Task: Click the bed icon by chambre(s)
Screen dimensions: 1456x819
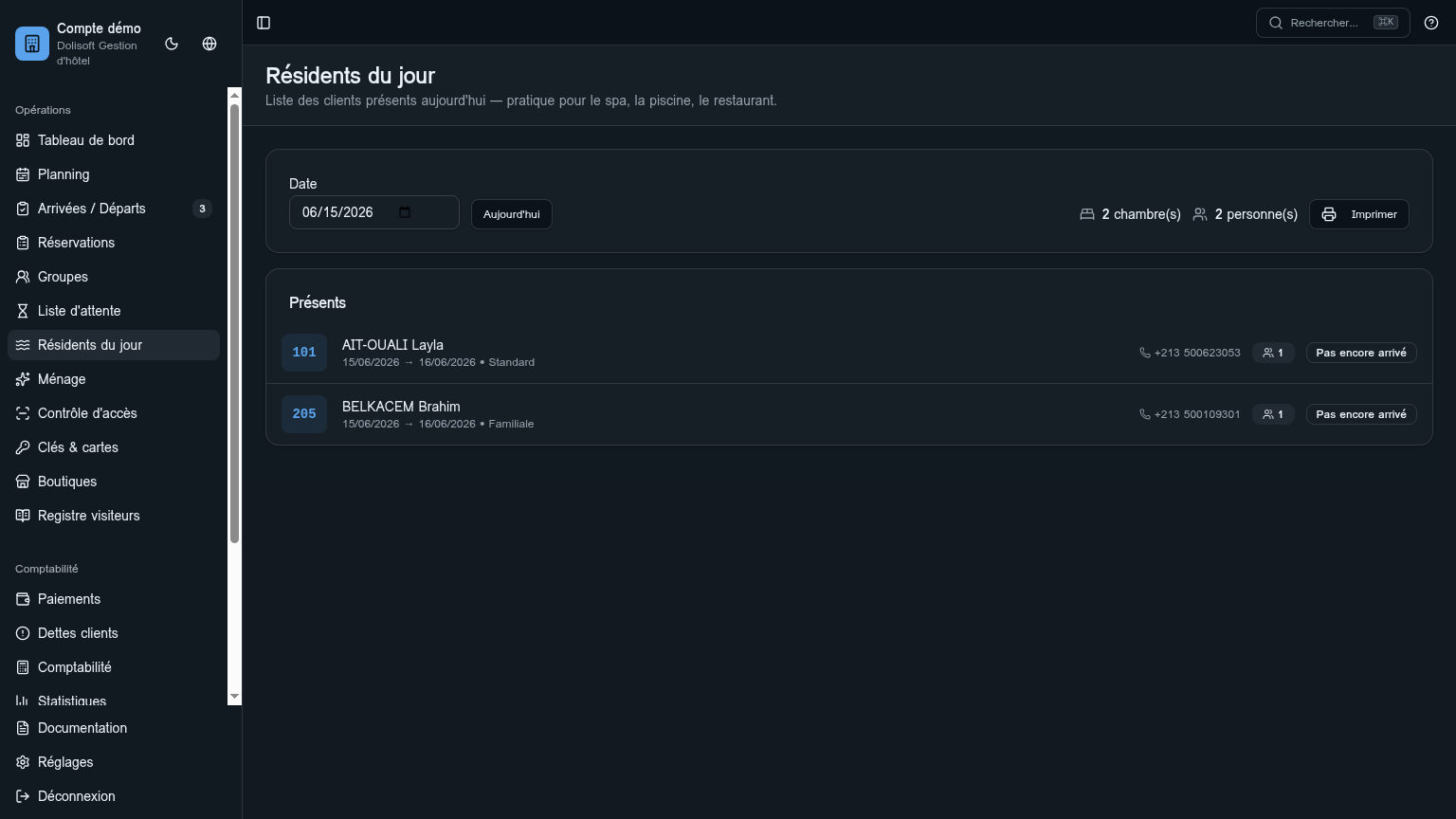Action: pos(1087,214)
